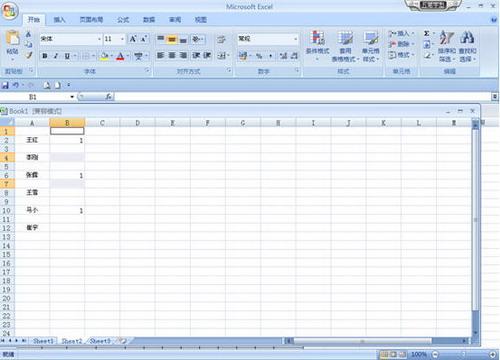The height and width of the screenshot is (360, 500).
Task: Click the insert function fx icon
Action: coord(108,97)
